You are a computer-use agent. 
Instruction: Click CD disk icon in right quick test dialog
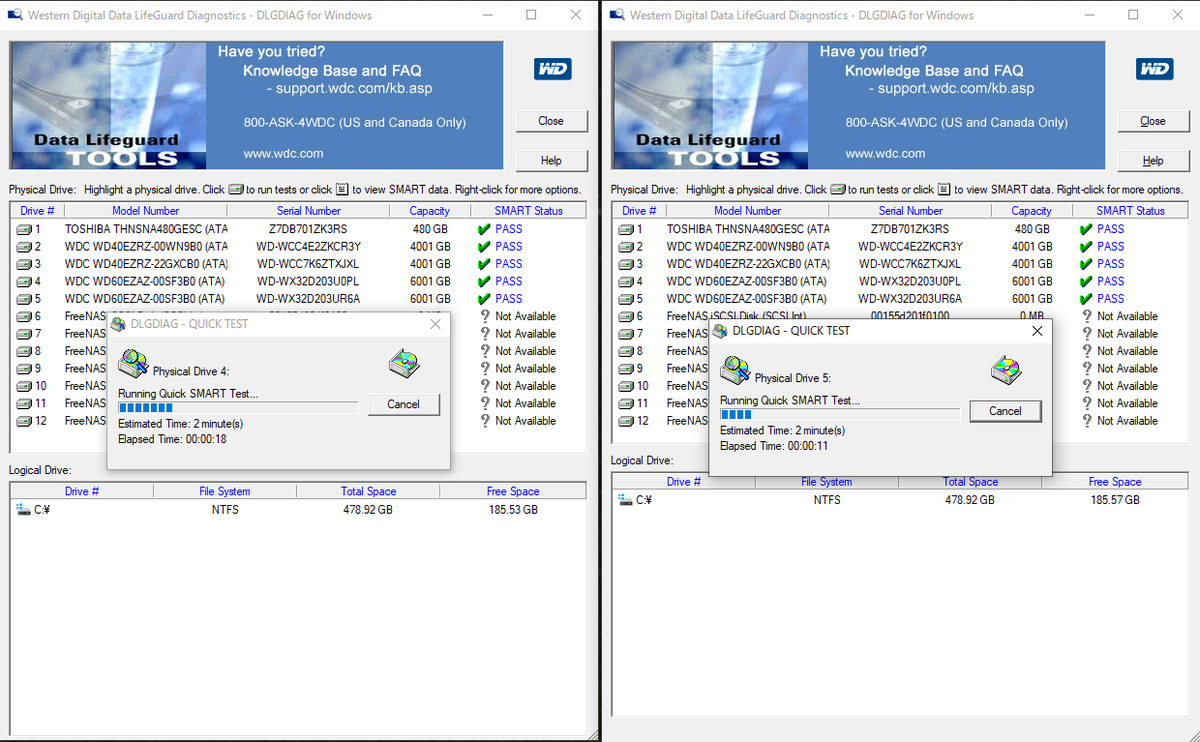[1006, 370]
